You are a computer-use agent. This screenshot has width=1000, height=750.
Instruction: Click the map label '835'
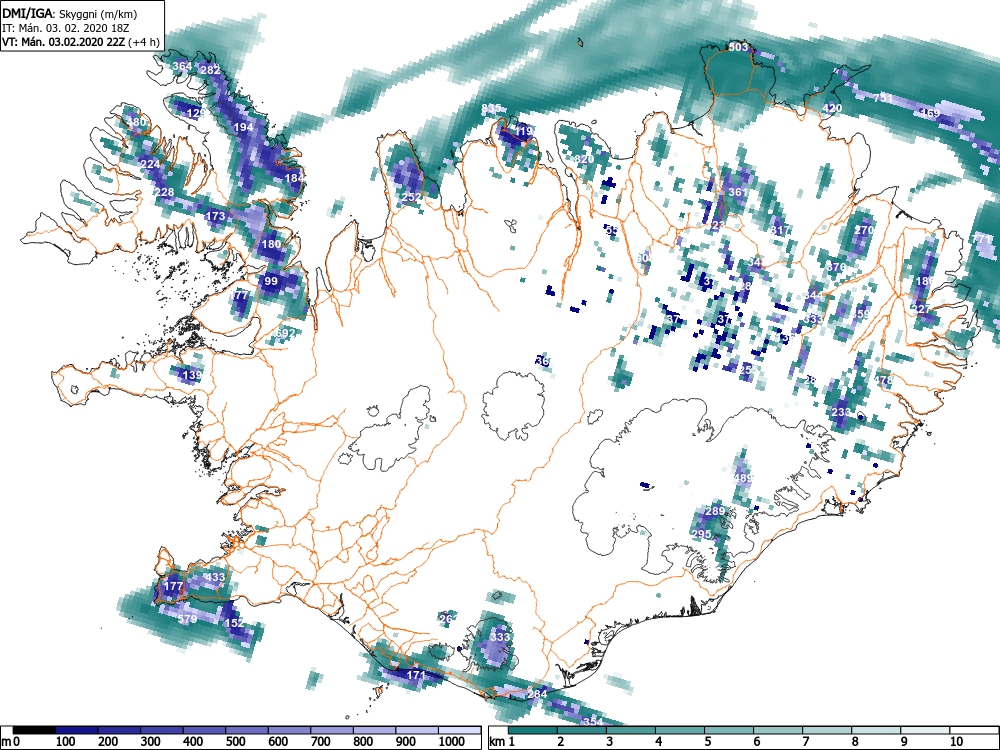coord(491,108)
